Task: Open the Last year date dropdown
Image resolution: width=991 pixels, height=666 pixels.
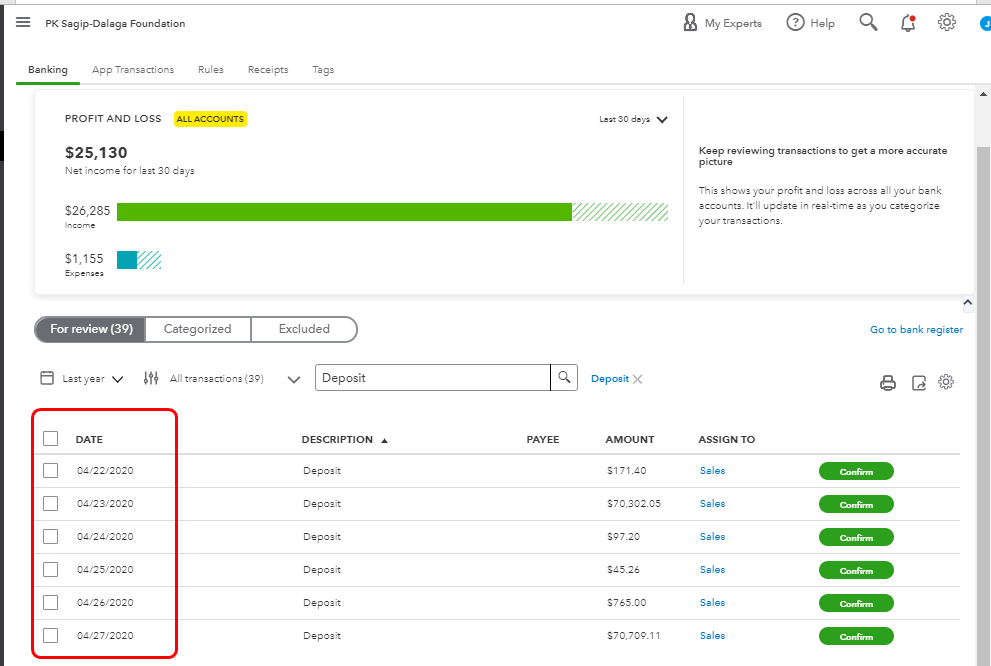Action: tap(92, 378)
